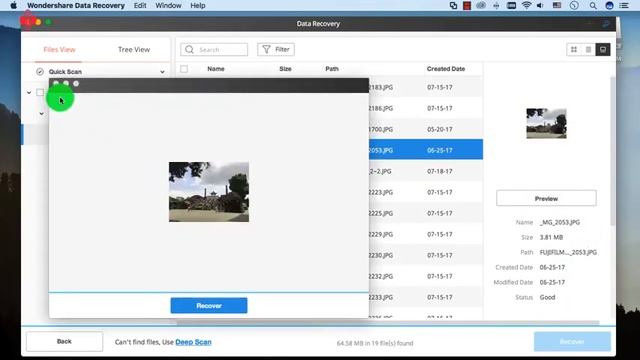640x360 pixels.
Task: Click the magnifier icon in the search box
Action: [x=189, y=49]
